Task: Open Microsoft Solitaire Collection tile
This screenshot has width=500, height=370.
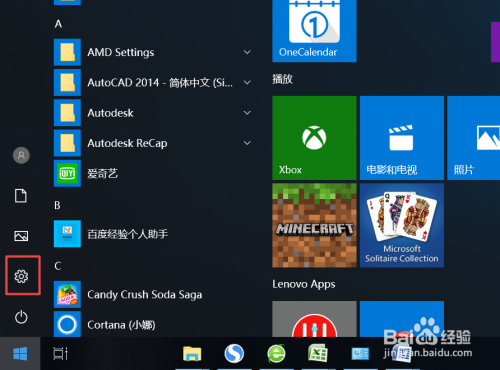Action: click(402, 225)
